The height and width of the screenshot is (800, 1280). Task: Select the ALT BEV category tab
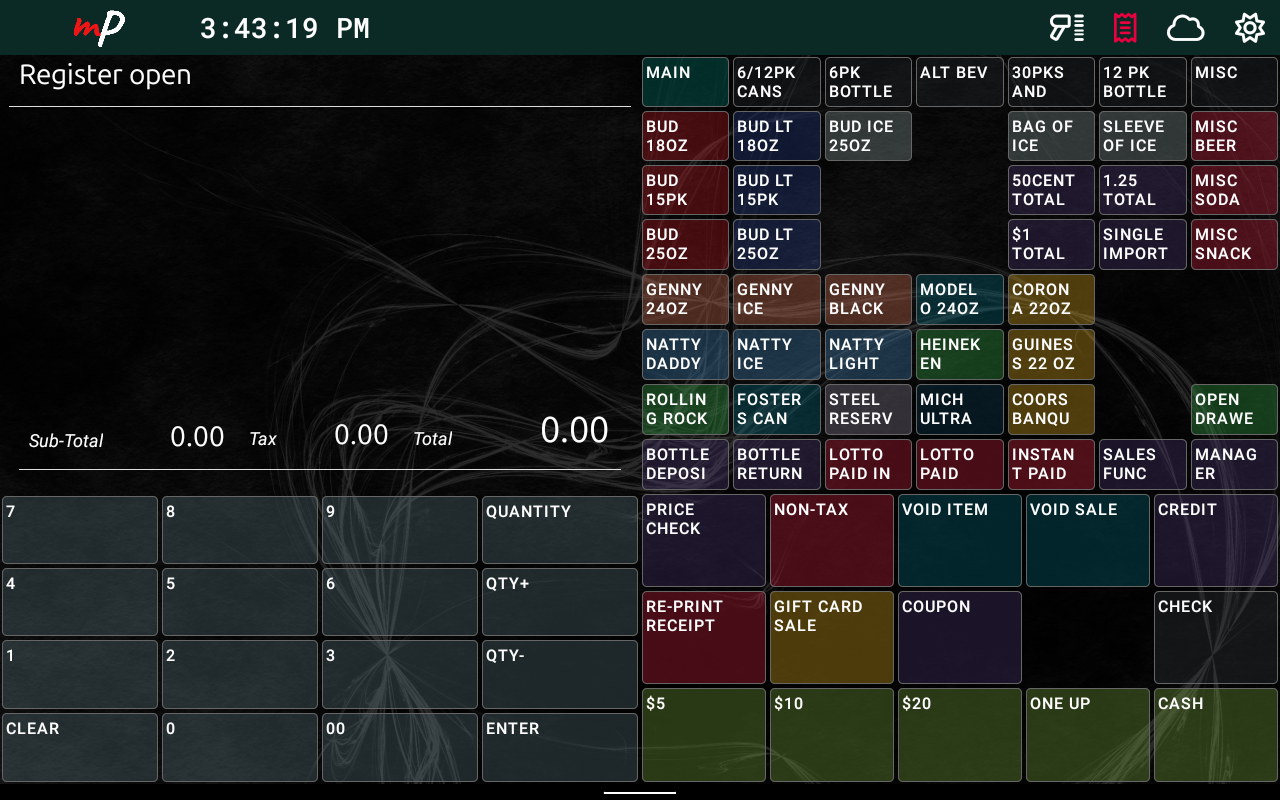(x=959, y=82)
